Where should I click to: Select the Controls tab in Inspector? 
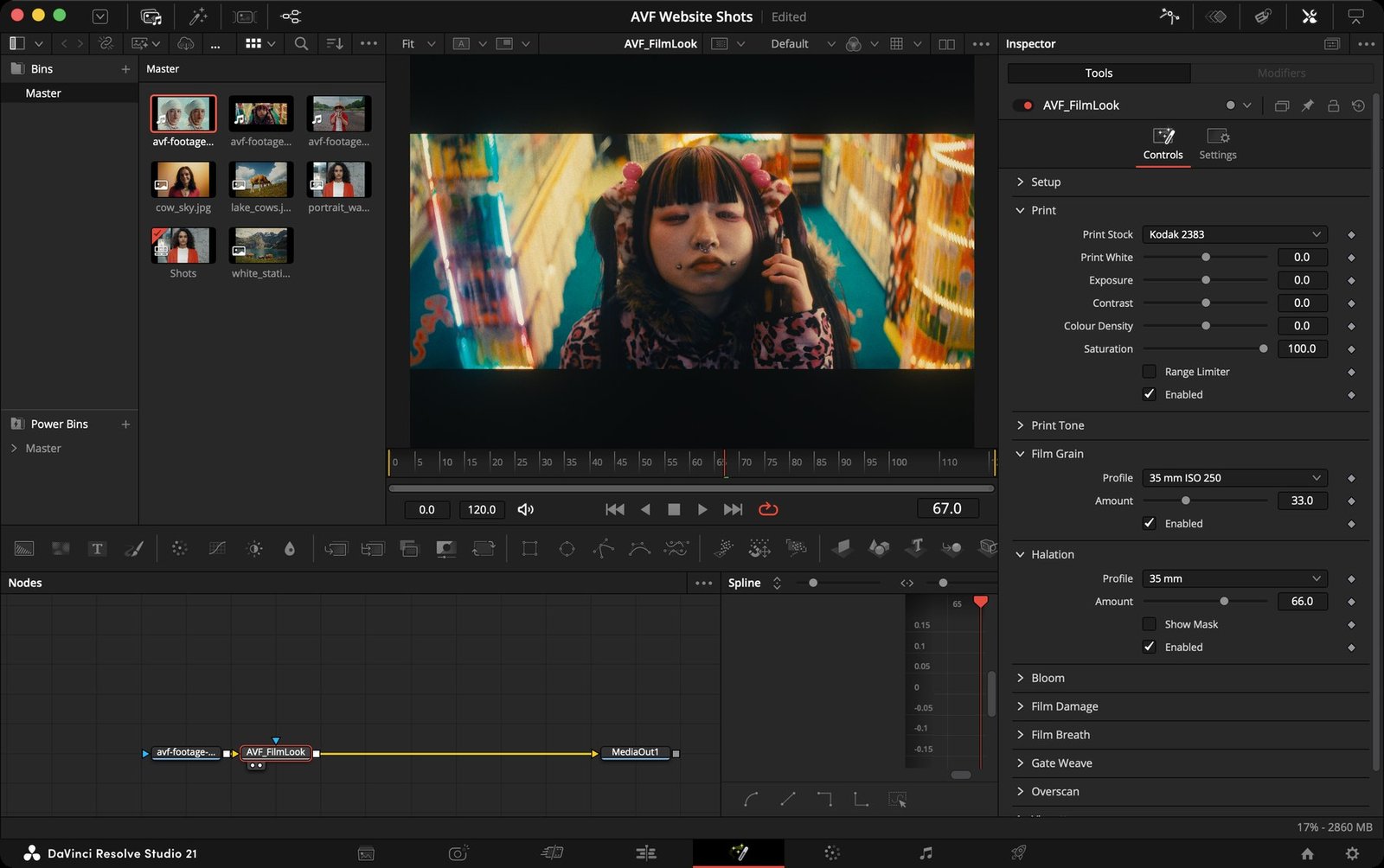1163,144
